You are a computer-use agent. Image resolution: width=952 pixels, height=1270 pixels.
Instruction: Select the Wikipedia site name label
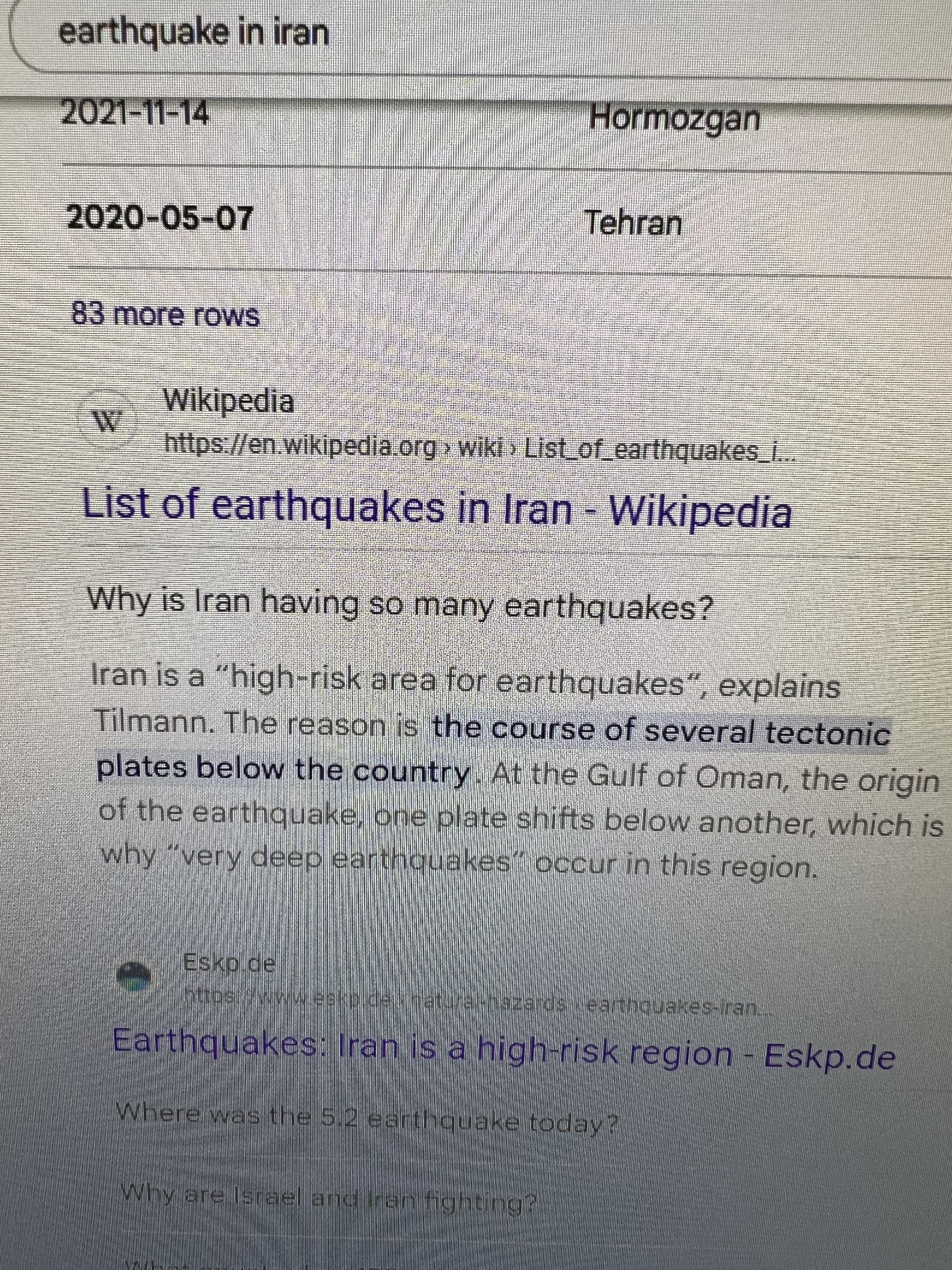pos(229,401)
